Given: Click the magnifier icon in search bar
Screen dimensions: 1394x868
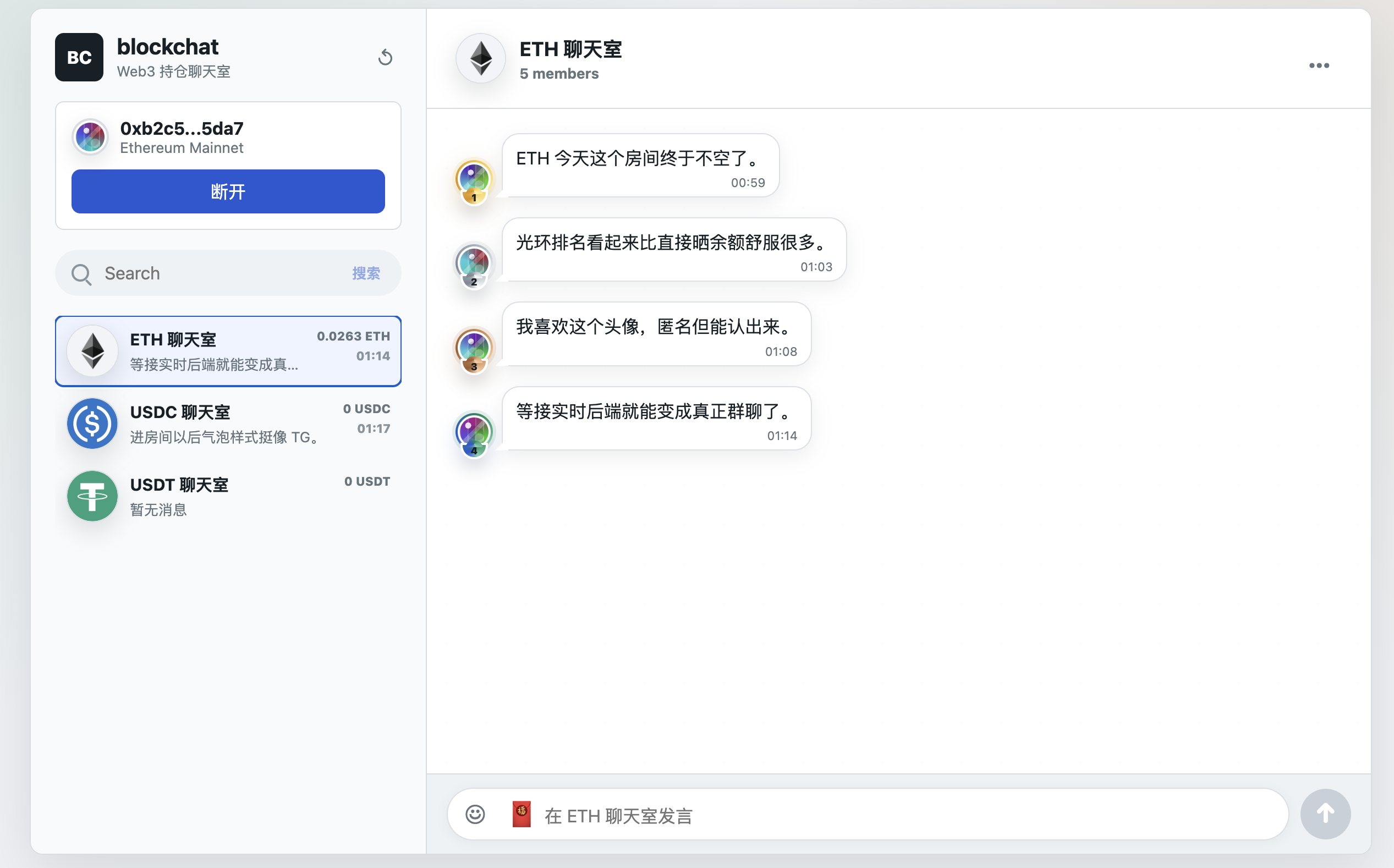Looking at the screenshot, I should 81,274.
